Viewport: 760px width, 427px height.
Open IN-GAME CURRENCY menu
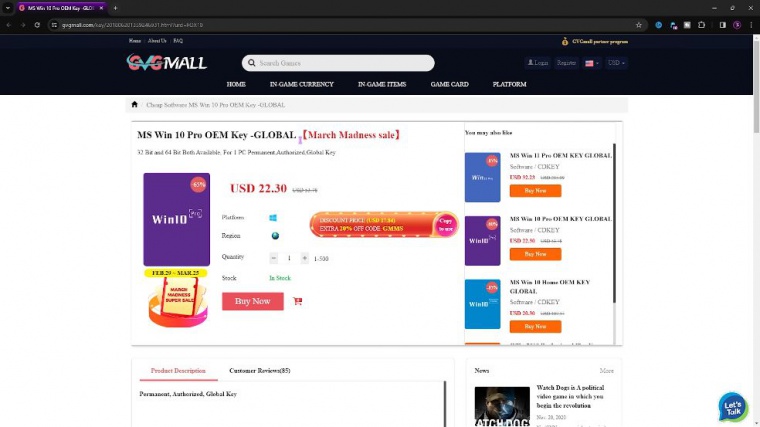(x=301, y=84)
